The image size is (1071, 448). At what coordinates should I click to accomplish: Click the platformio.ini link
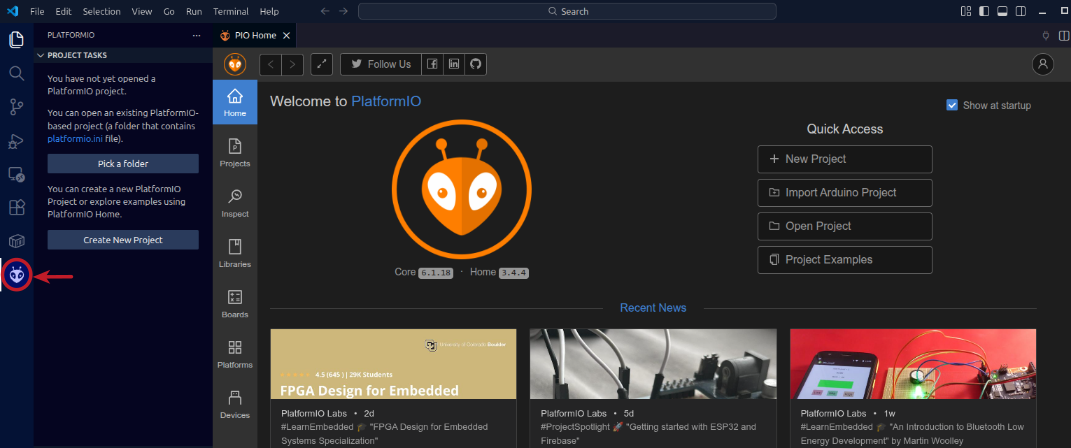coord(76,139)
